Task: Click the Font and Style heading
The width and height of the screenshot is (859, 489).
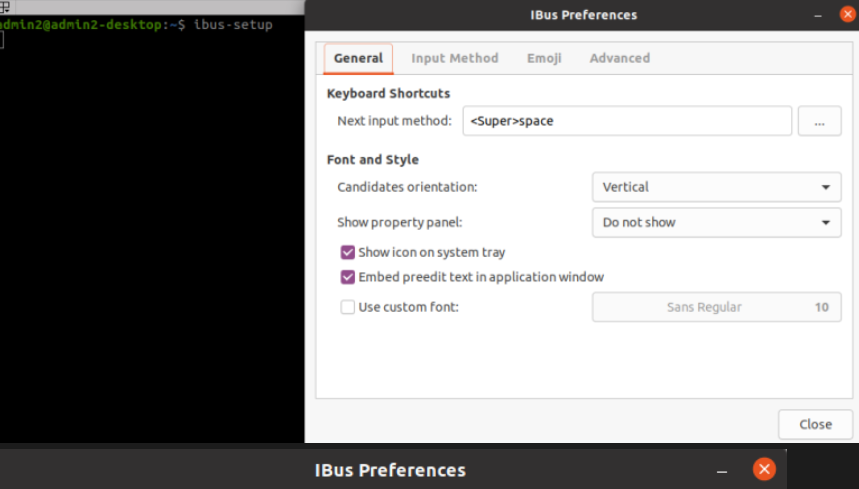Action: [373, 160]
